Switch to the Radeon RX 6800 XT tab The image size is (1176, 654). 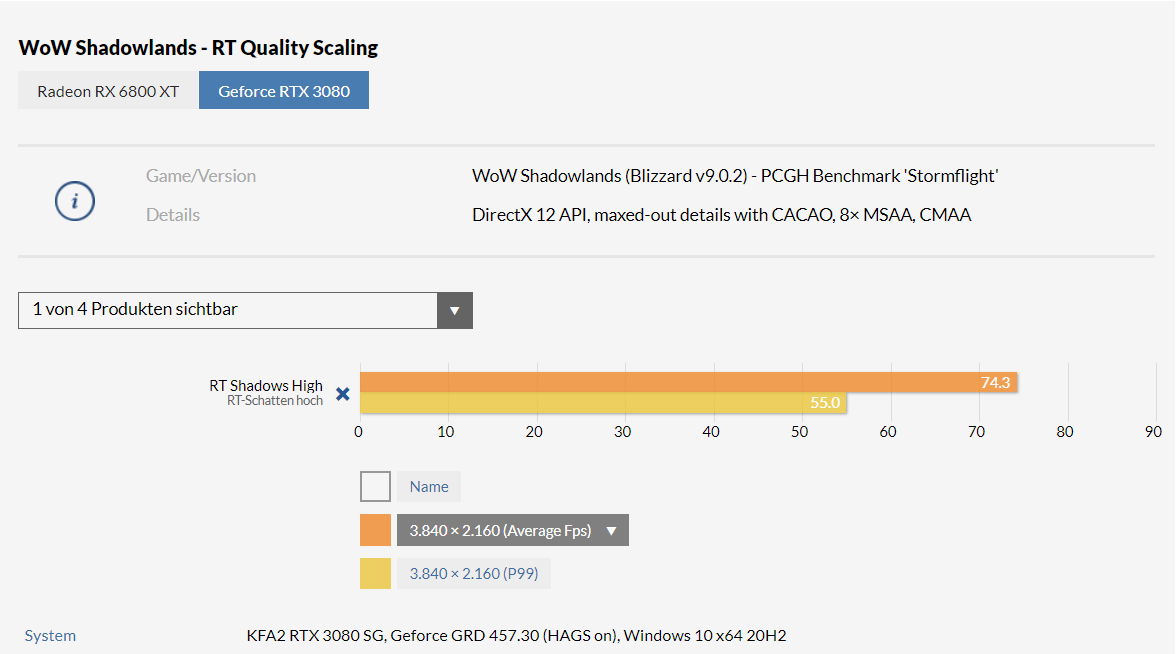pos(108,91)
